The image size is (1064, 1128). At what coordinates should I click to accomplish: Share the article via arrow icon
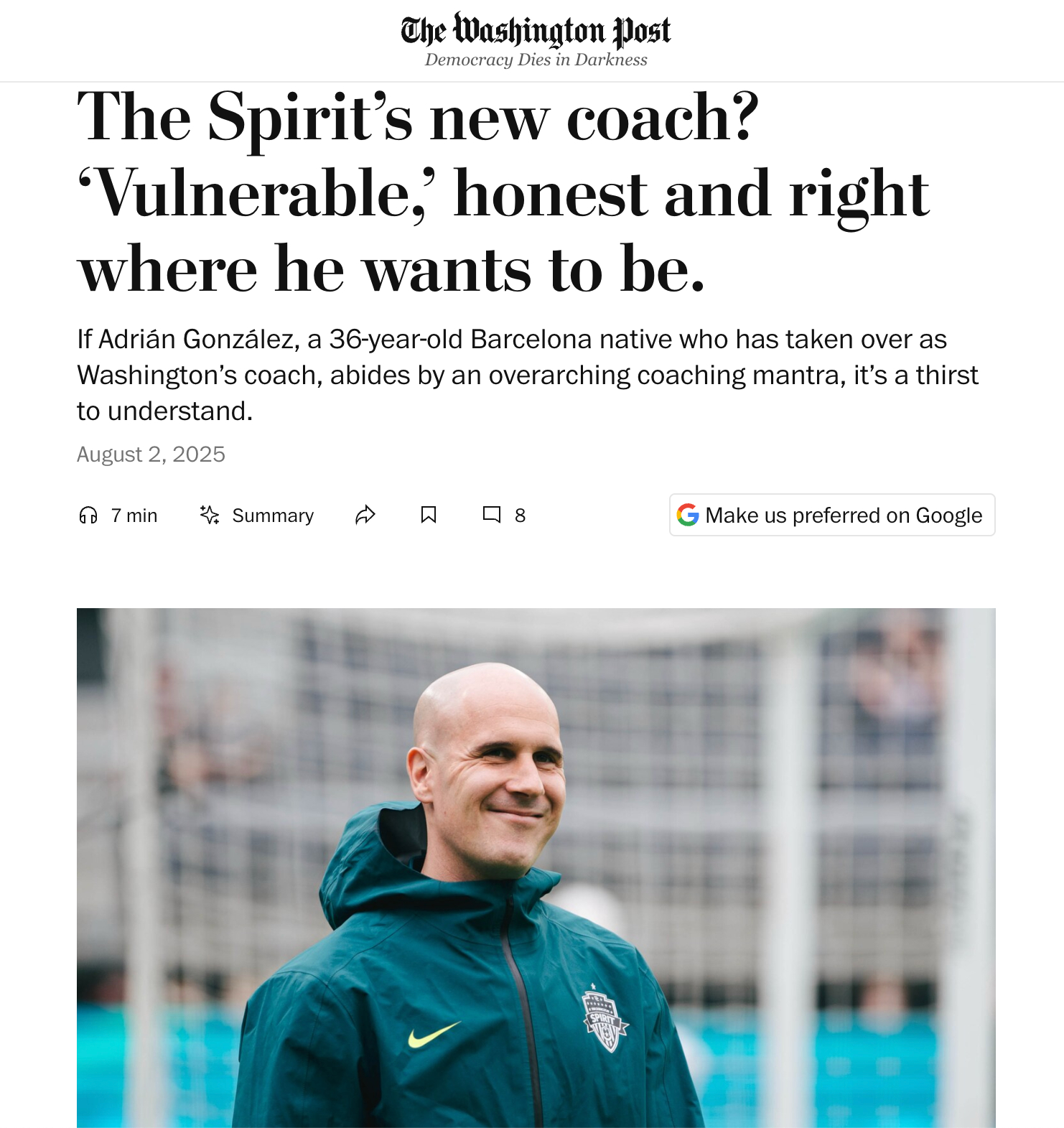365,515
